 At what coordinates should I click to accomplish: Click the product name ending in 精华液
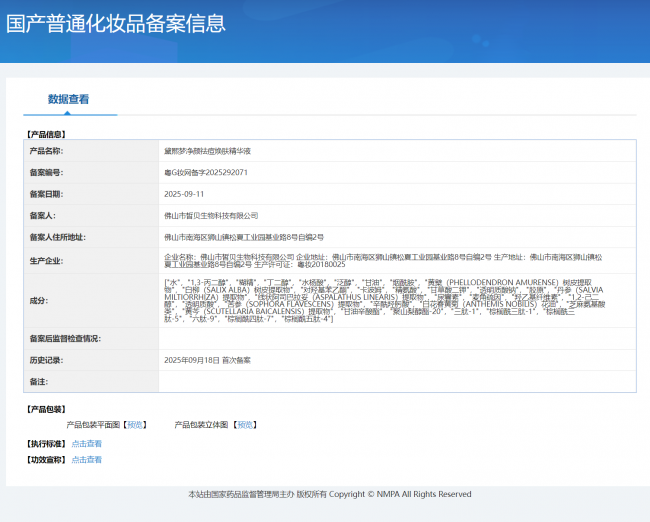207,151
